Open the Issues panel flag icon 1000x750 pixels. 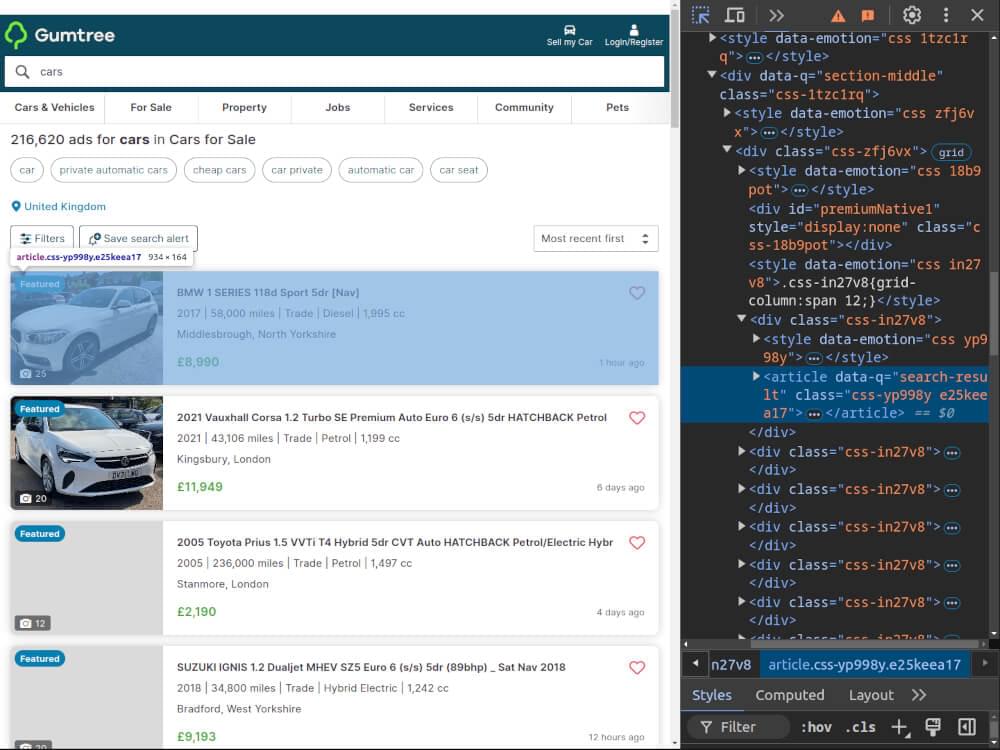click(869, 15)
